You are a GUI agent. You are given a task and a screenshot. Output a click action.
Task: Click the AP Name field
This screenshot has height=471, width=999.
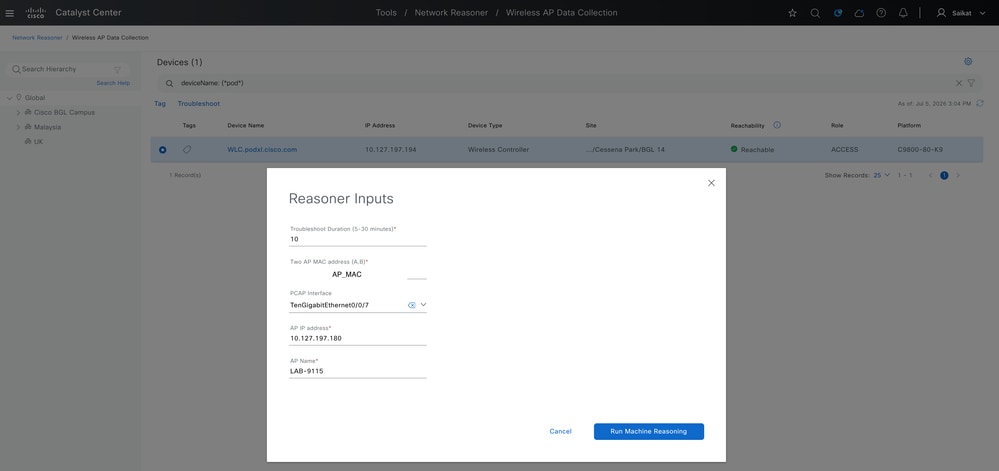click(357, 372)
